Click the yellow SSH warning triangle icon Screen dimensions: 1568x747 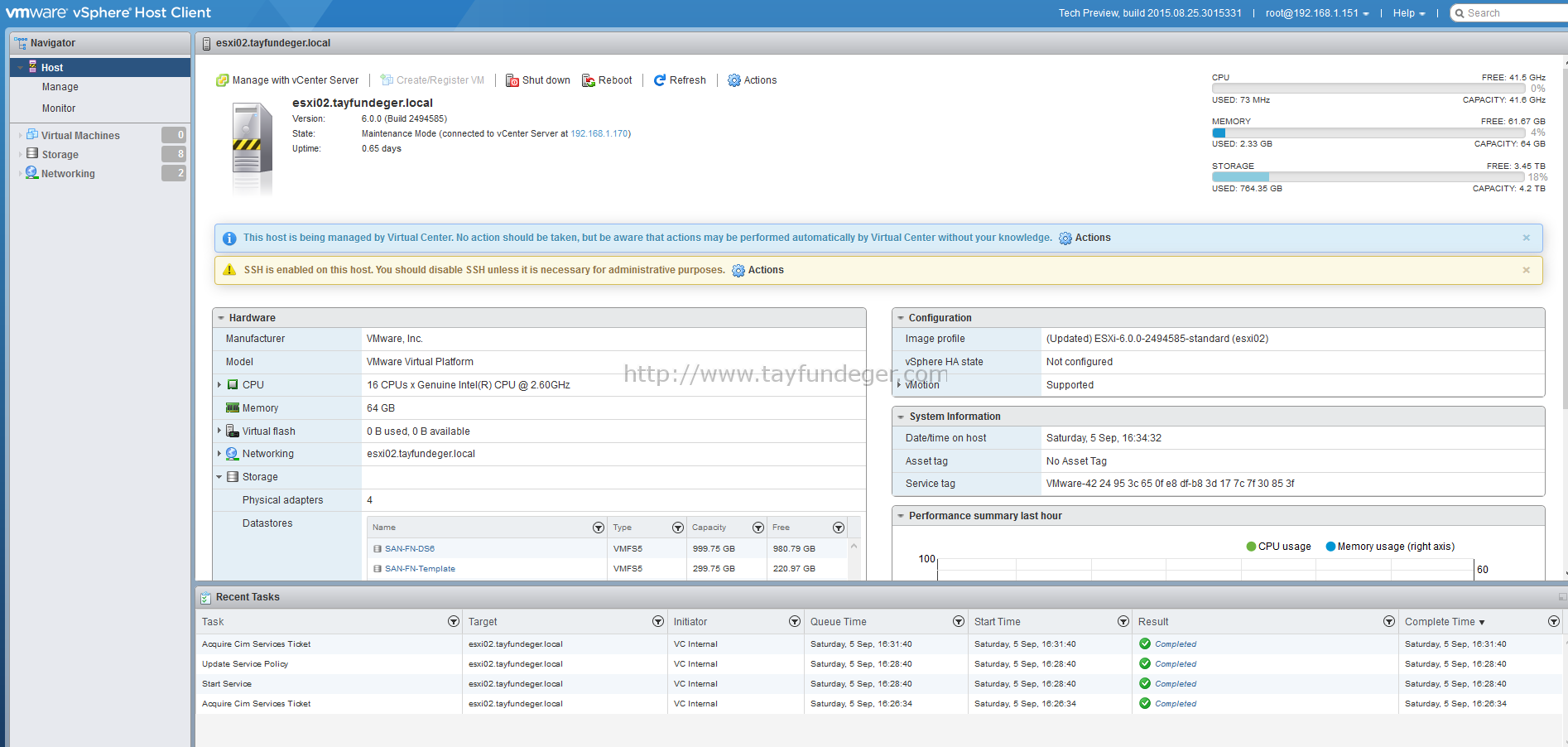(229, 270)
